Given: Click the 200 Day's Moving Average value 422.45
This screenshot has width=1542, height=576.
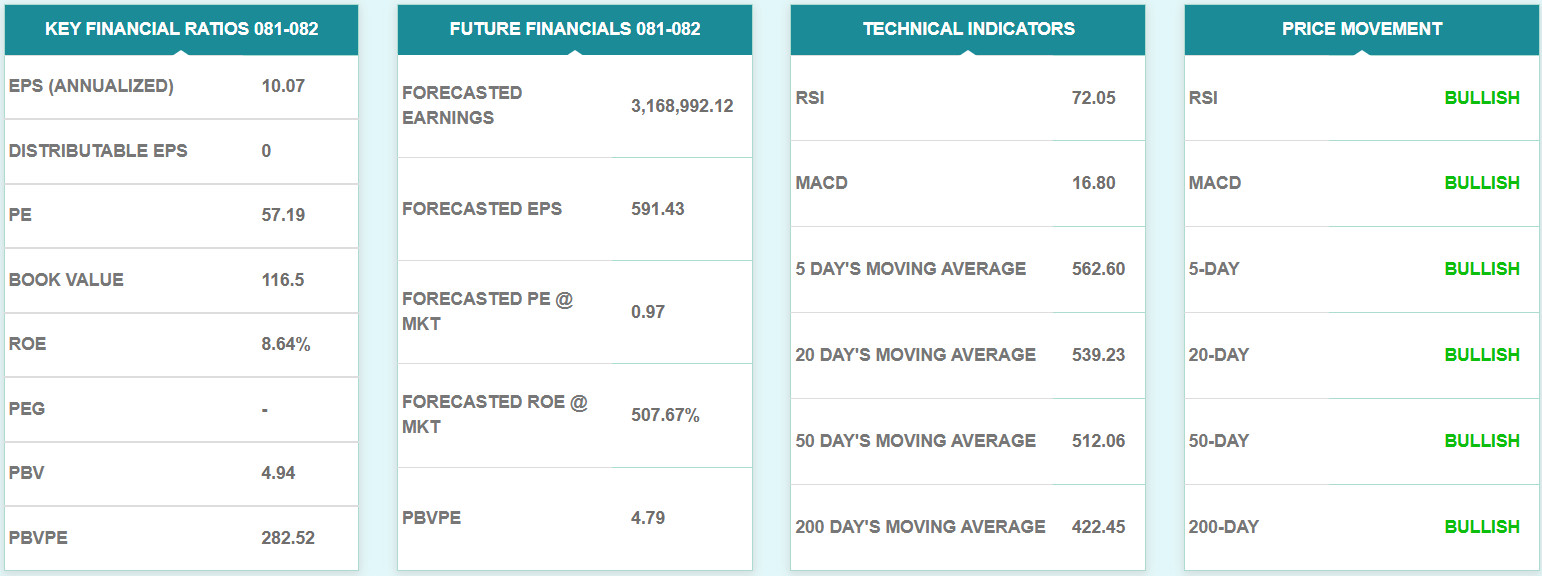Looking at the screenshot, I should coord(1097,527).
